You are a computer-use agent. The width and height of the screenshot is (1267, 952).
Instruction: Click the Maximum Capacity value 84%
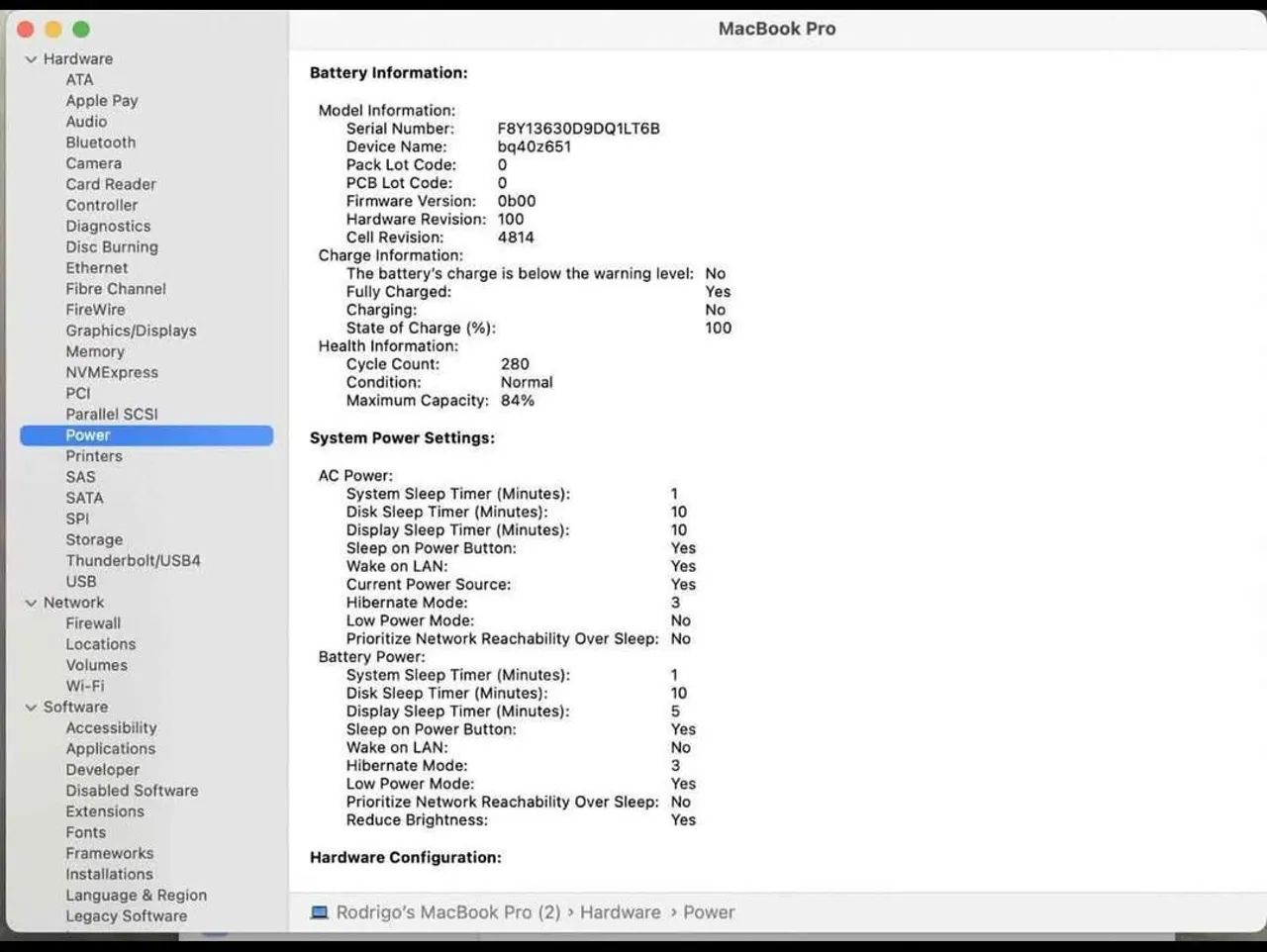pyautogui.click(x=518, y=401)
